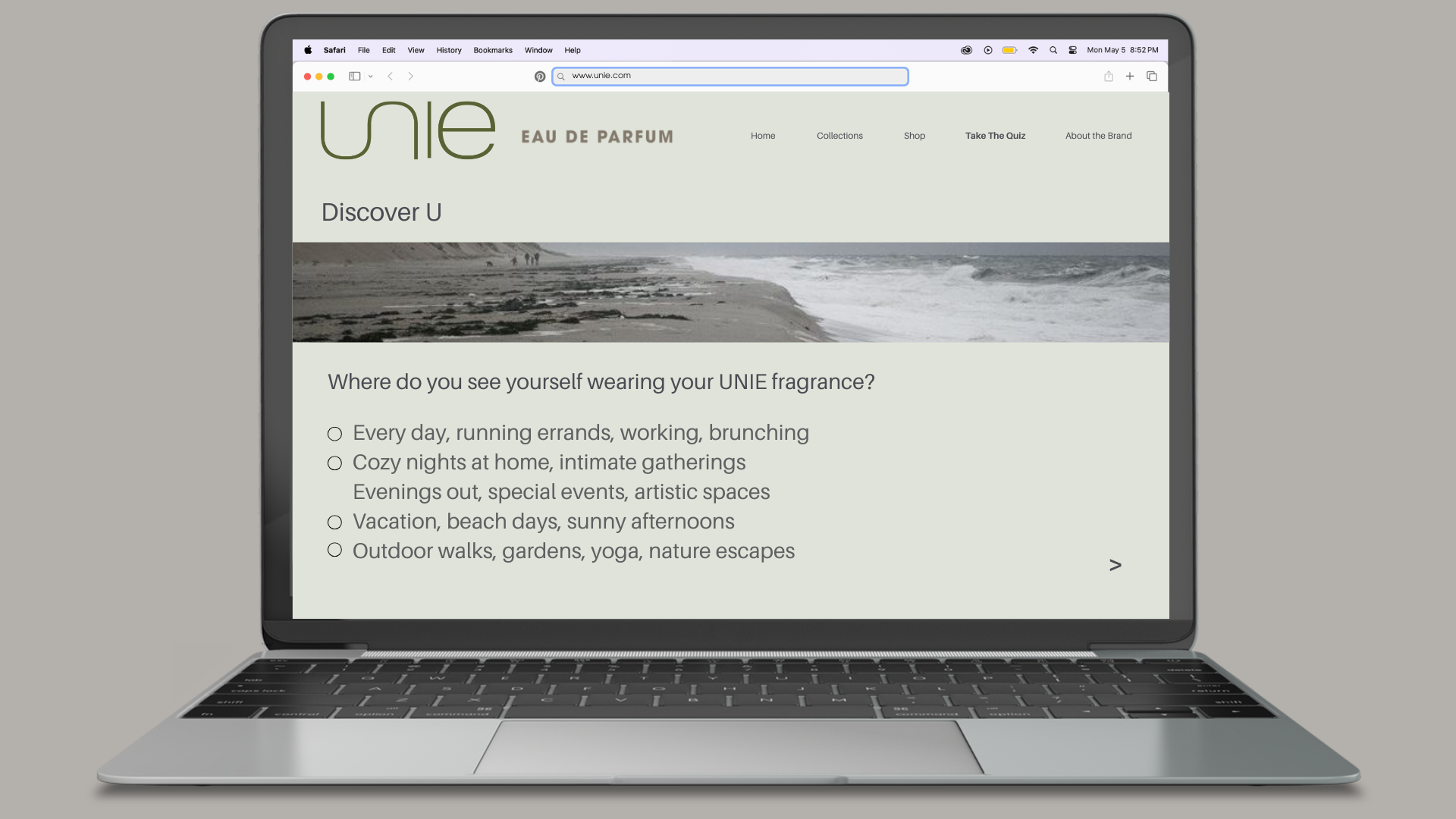The image size is (1456, 819).
Task: Click the UNIE logo
Action: [408, 130]
